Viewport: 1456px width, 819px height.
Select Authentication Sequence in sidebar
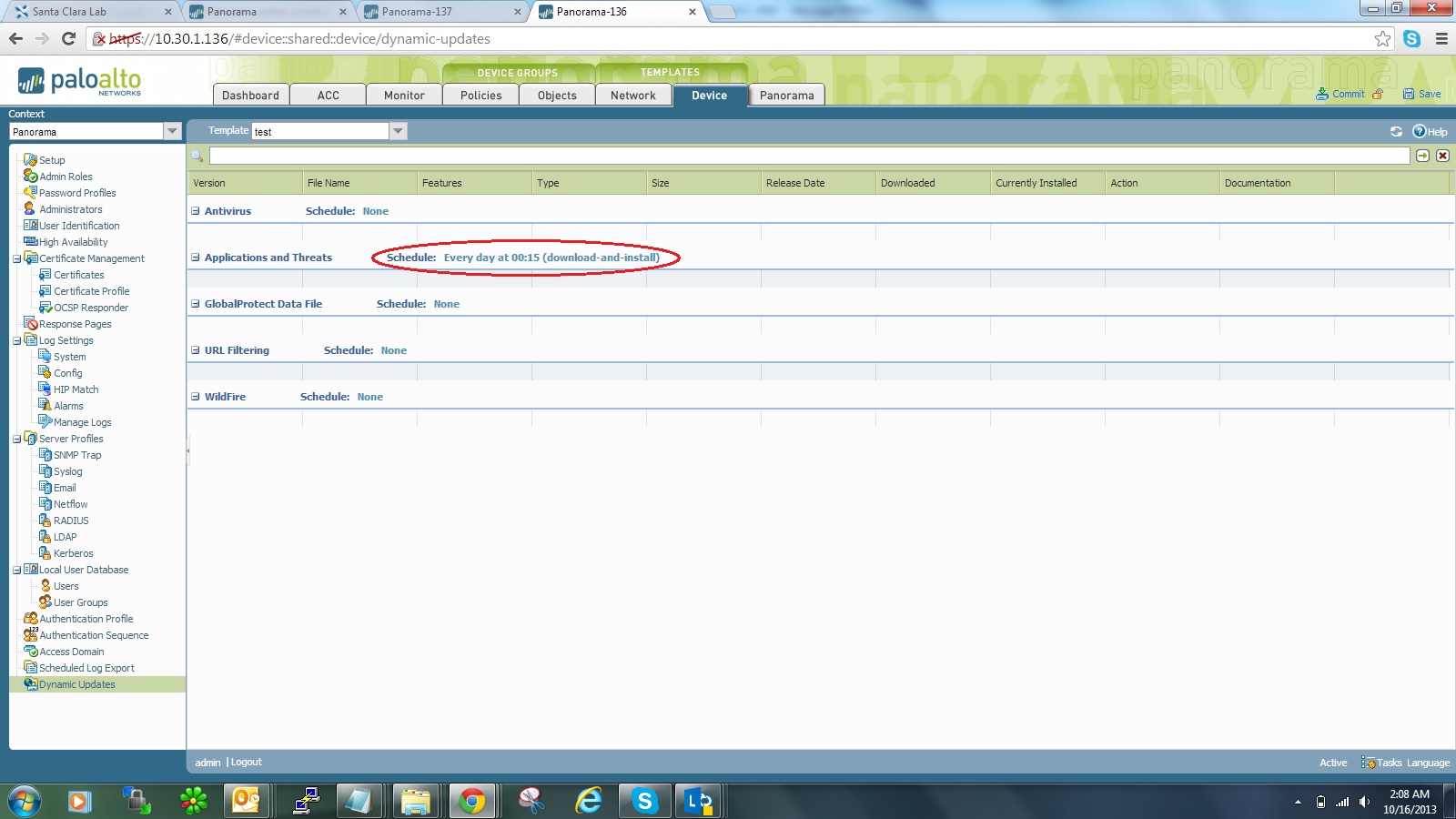coord(94,635)
